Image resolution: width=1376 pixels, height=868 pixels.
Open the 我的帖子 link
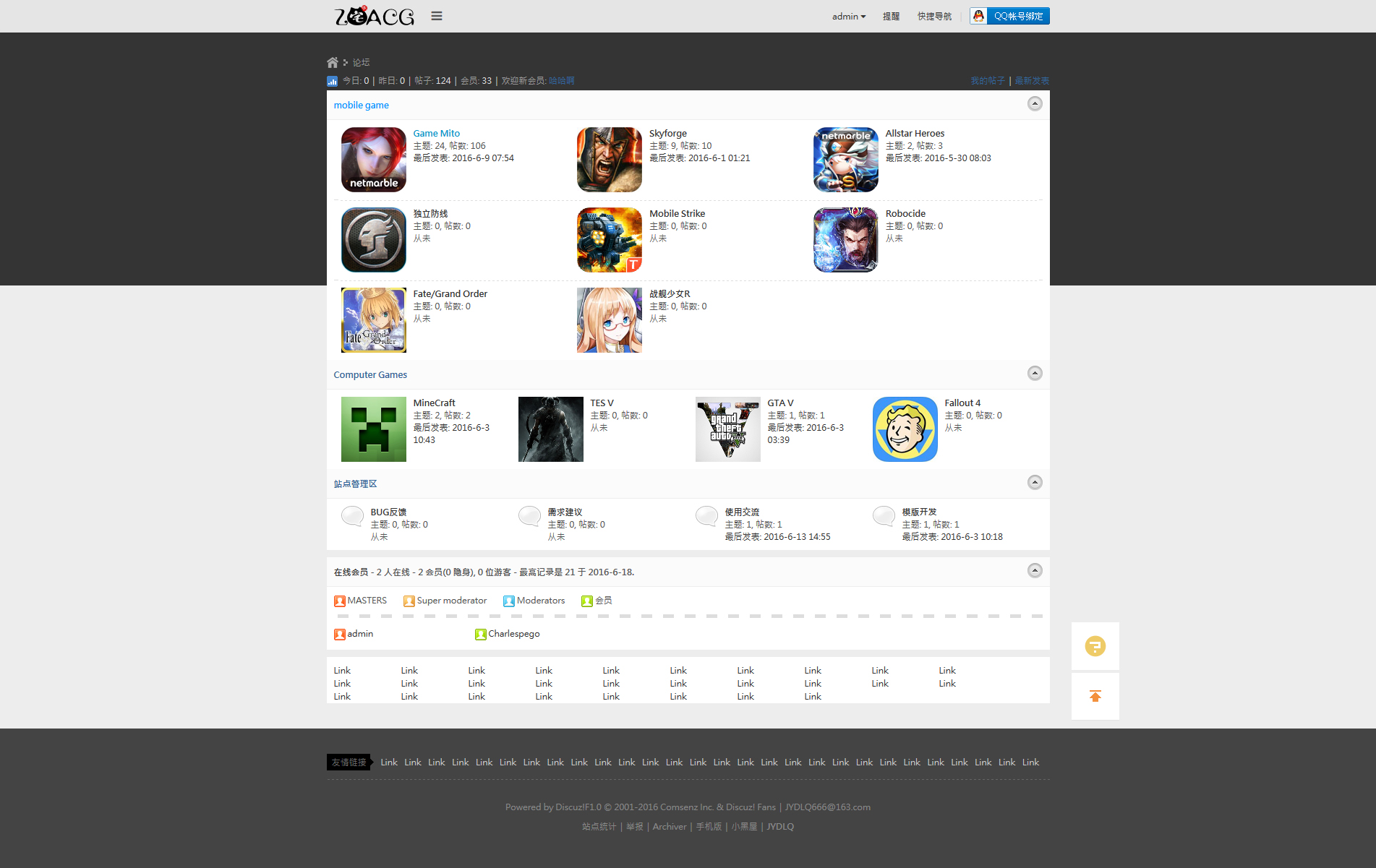click(x=988, y=81)
